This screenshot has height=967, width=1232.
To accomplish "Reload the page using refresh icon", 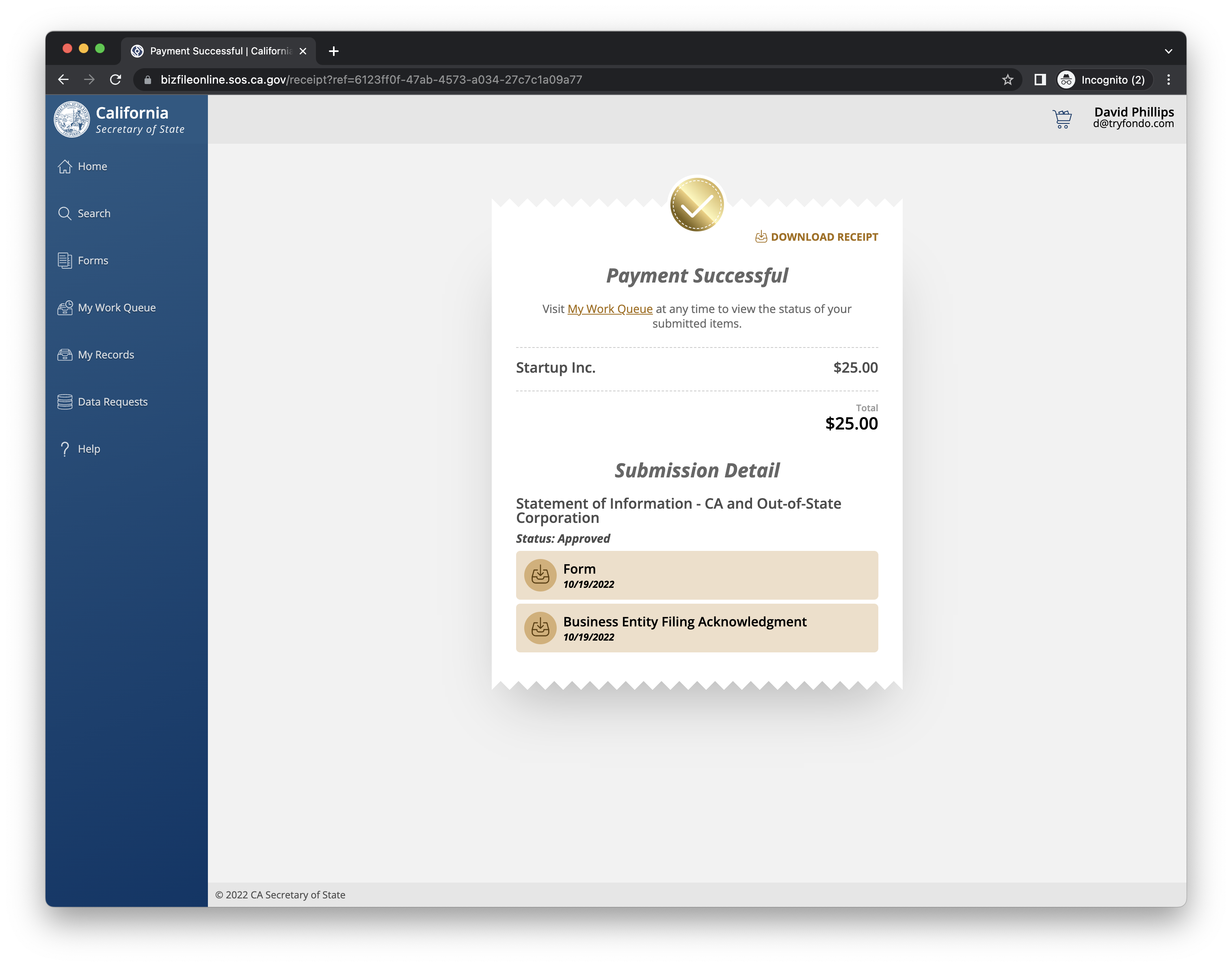I will [x=115, y=80].
